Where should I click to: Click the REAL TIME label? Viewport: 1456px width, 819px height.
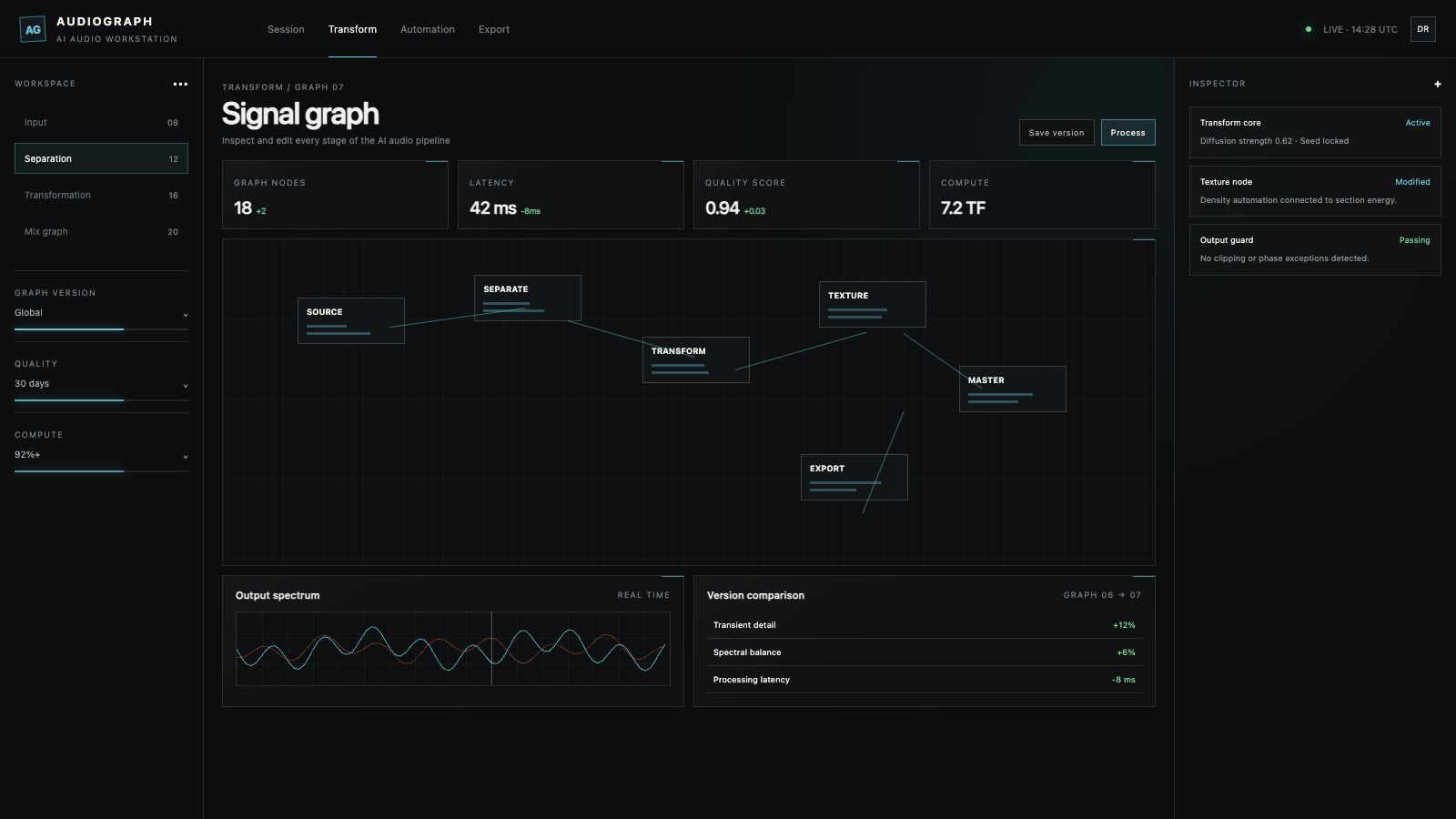tap(643, 595)
